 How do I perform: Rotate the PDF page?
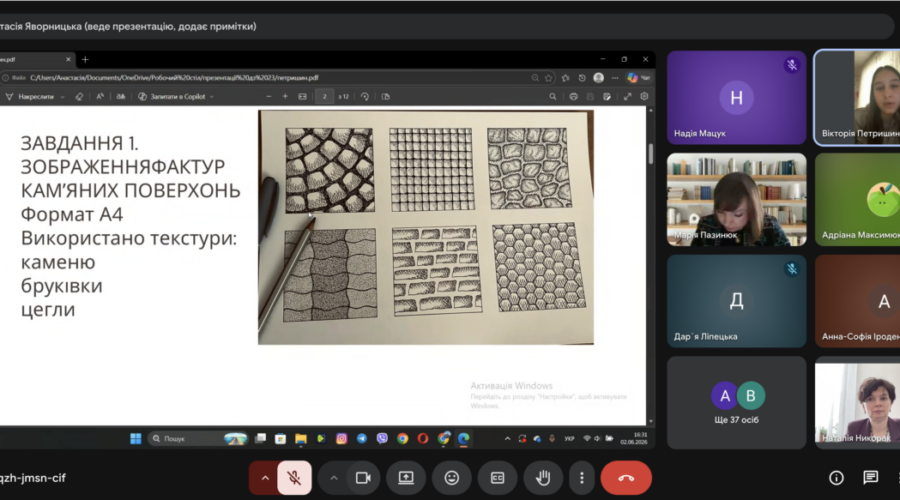pos(364,96)
